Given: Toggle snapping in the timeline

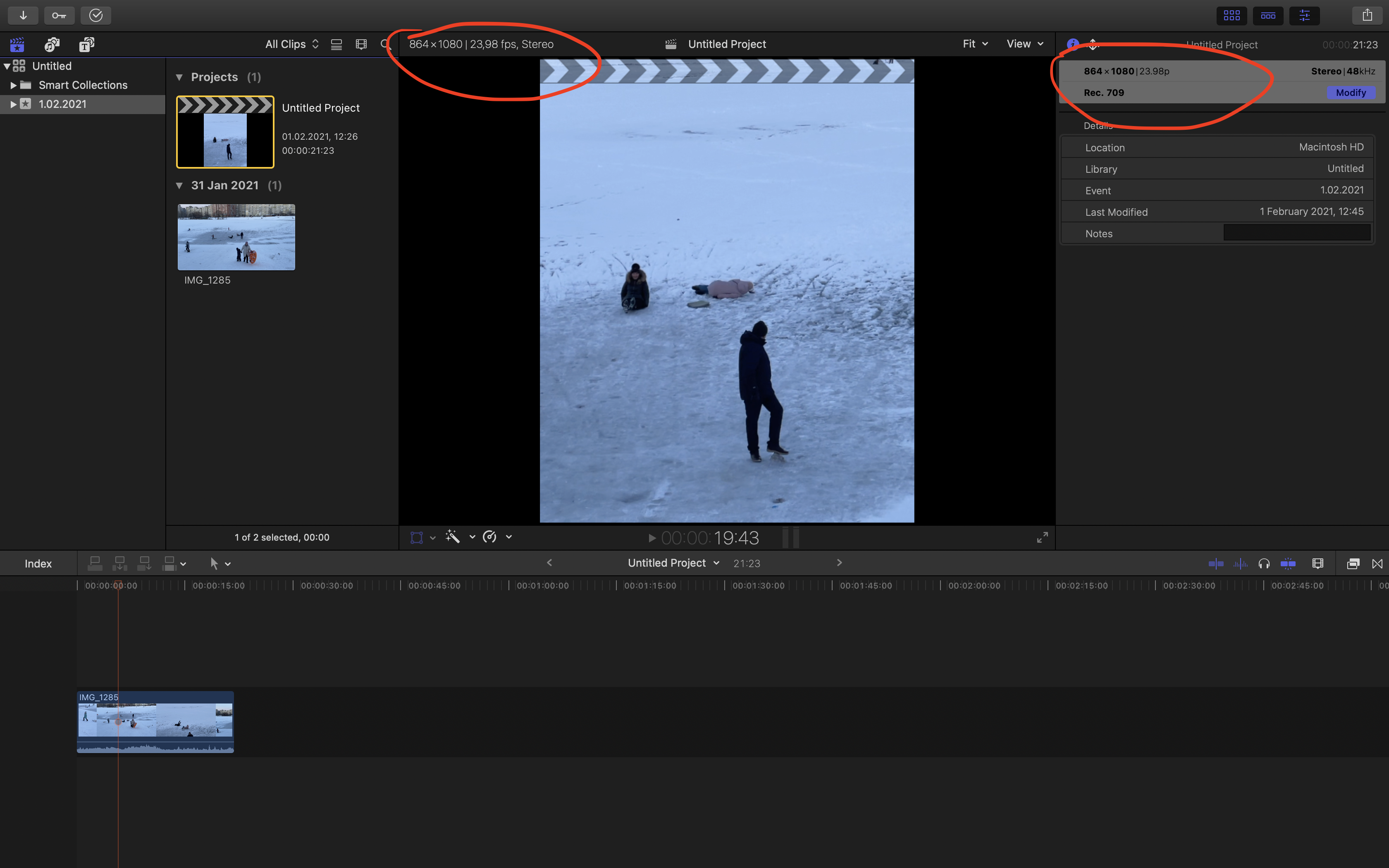Looking at the screenshot, I should [1287, 564].
